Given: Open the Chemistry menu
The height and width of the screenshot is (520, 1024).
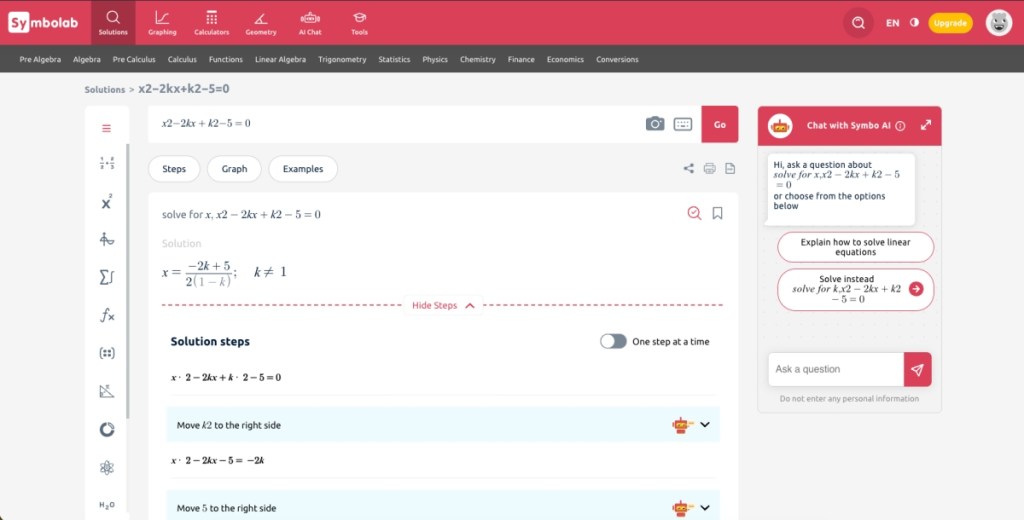Looking at the screenshot, I should (477, 59).
